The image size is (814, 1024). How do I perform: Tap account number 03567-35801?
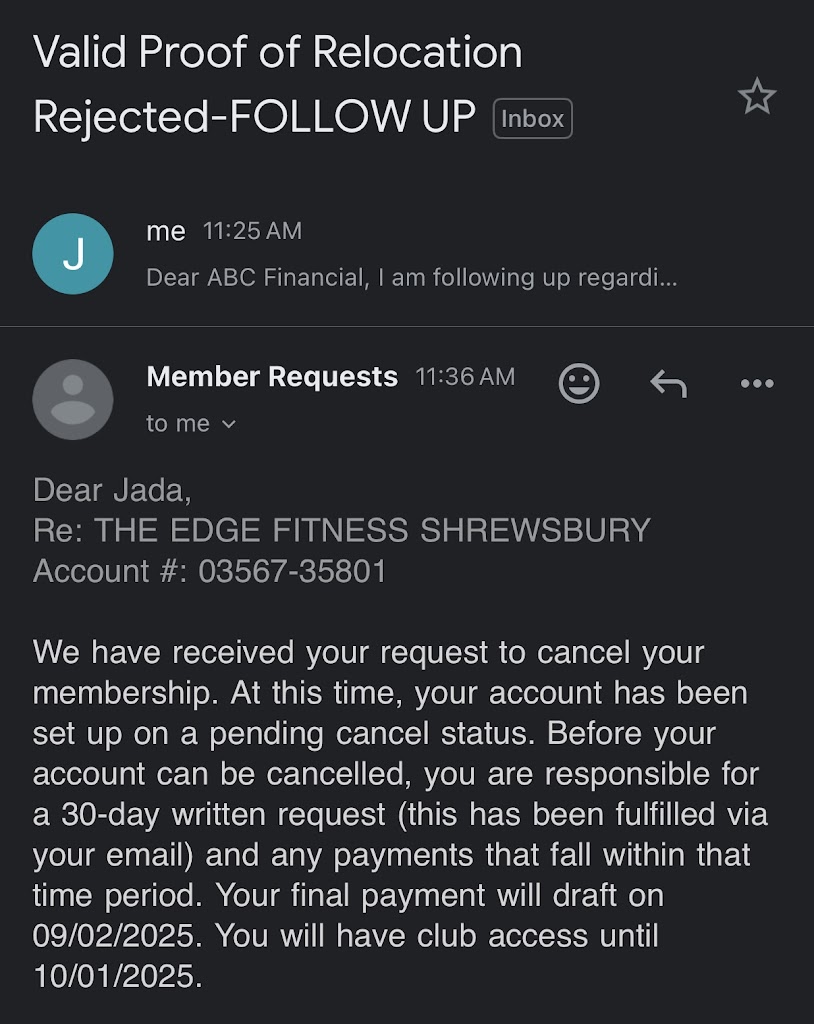click(x=292, y=572)
